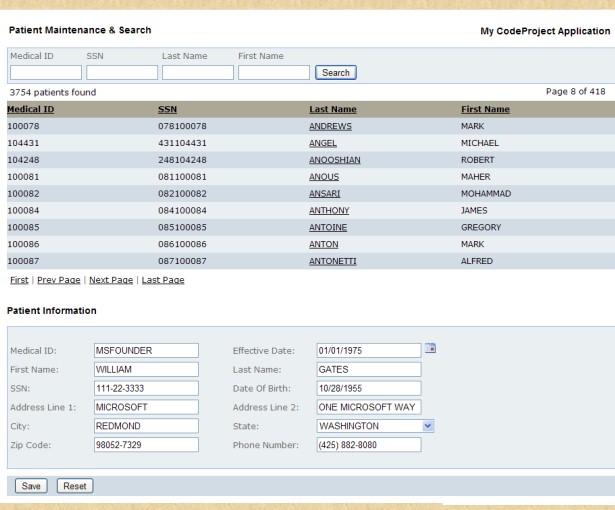The width and height of the screenshot is (615, 510).
Task: Select Medical ID cell 100078
Action: pyautogui.click(x=24, y=126)
